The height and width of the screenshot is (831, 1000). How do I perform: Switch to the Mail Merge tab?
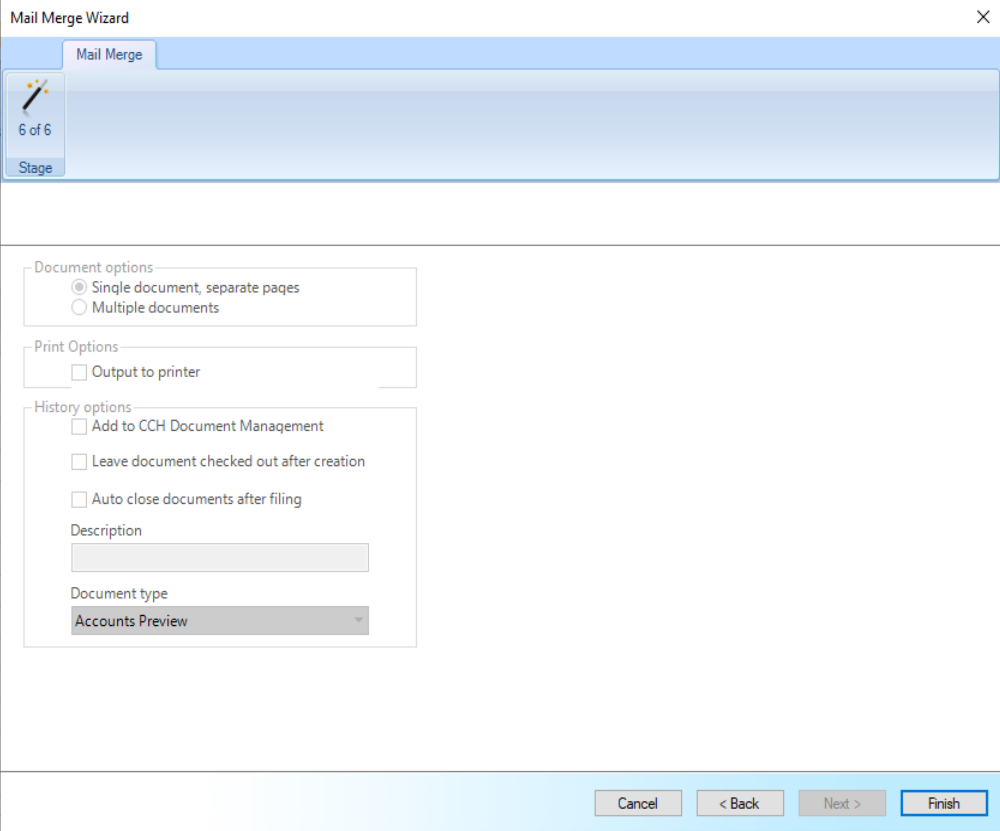click(x=109, y=55)
